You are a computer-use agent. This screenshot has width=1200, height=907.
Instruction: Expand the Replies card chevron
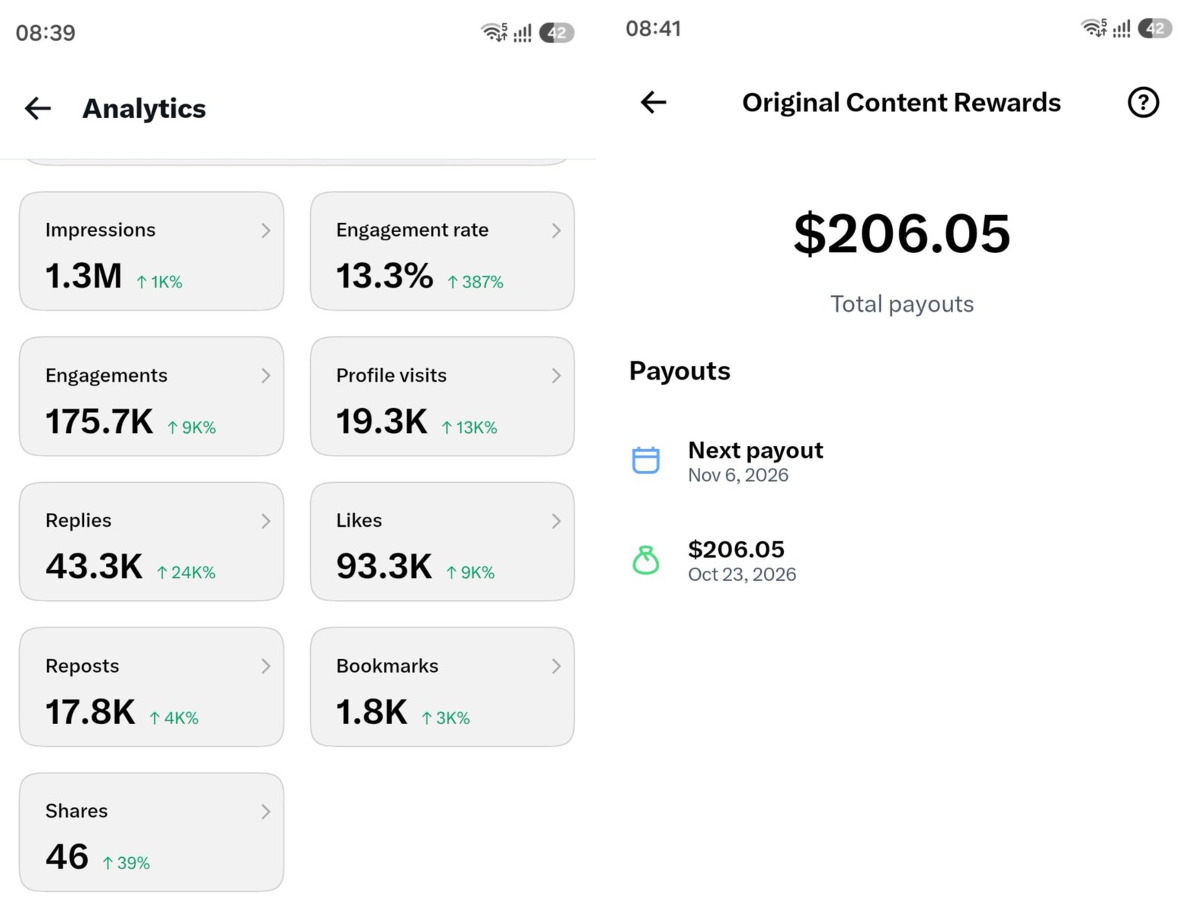[265, 520]
